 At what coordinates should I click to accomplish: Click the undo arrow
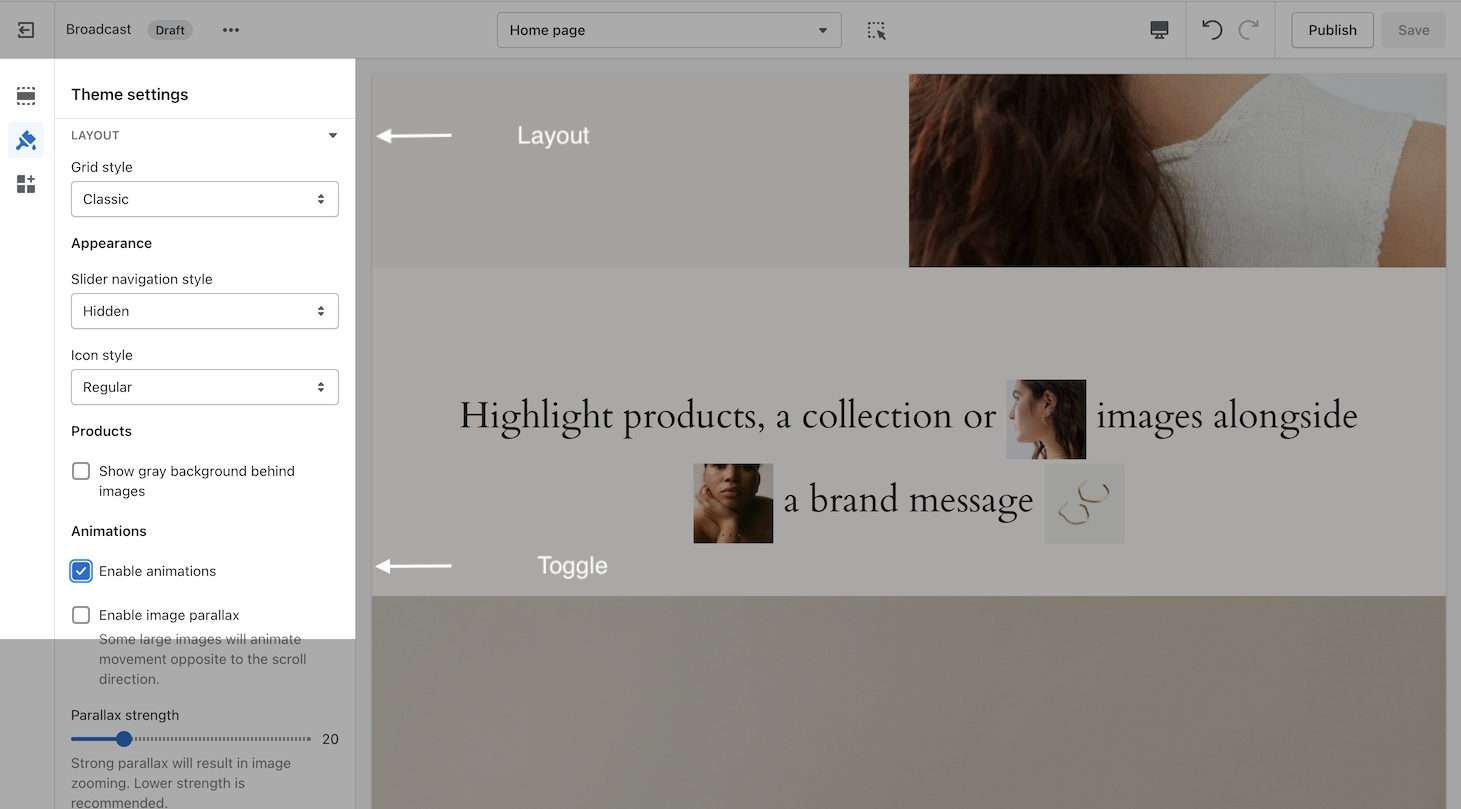[x=1212, y=30]
